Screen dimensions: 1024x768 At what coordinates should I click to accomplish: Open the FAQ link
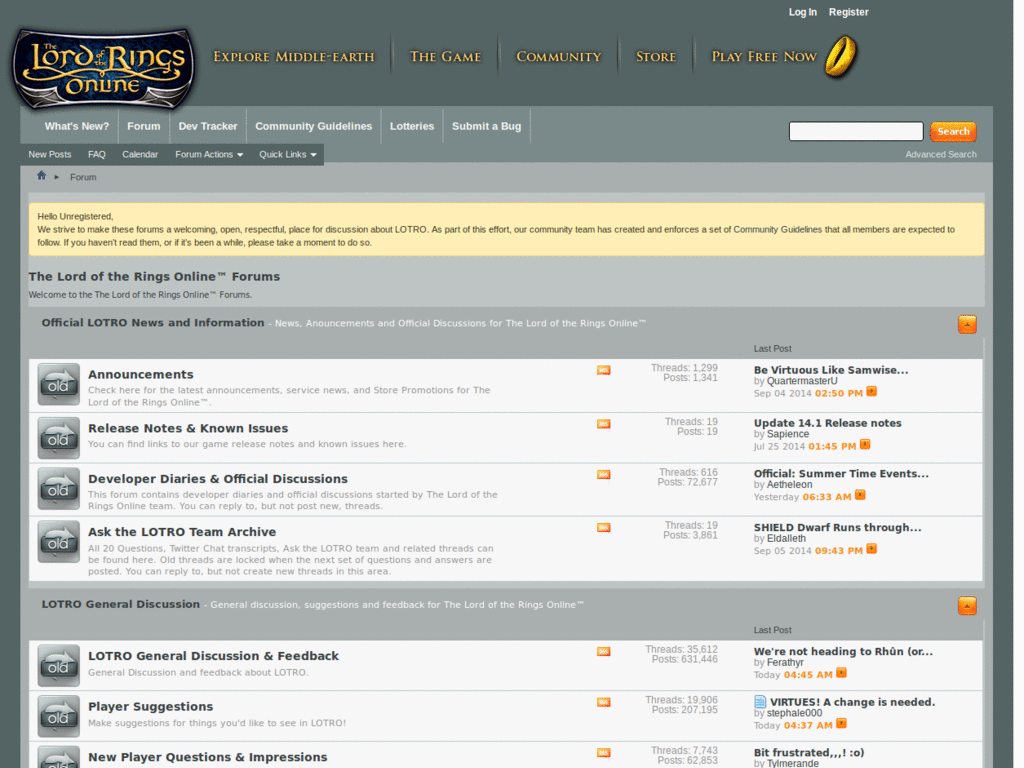[x=97, y=155]
